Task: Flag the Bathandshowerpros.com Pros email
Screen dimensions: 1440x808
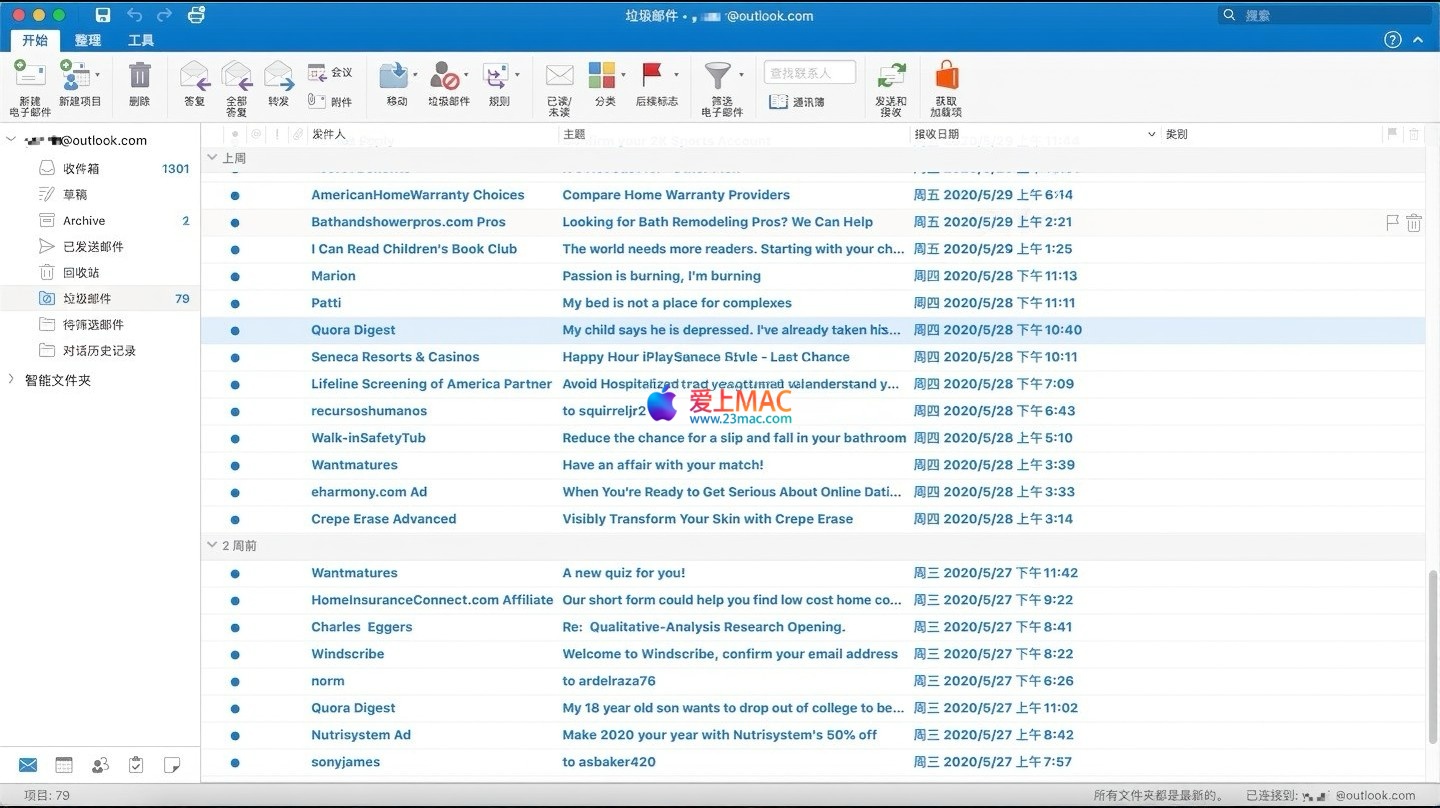Action: 1391,223
